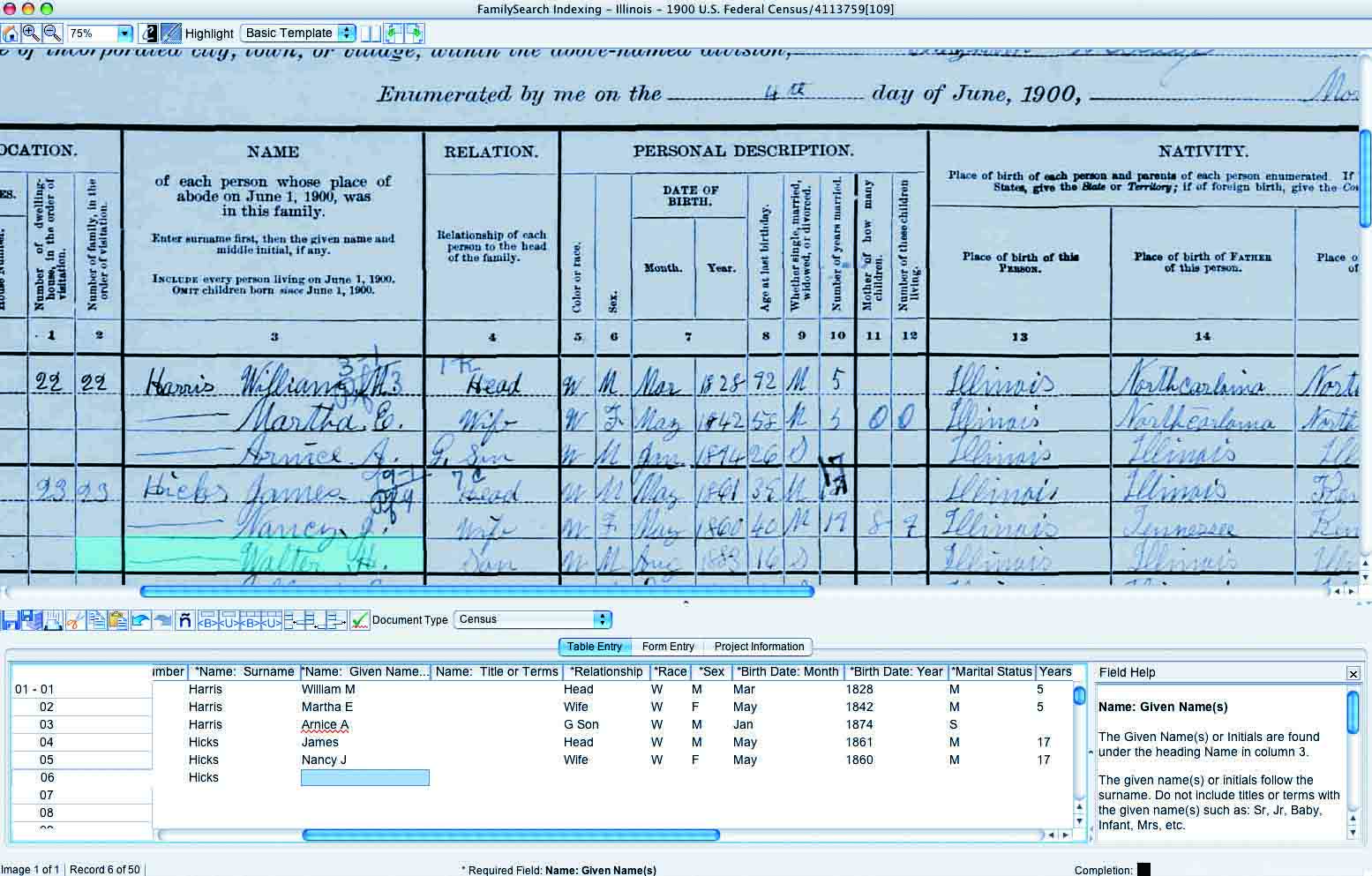Click the home icon in top toolbar
The height and width of the screenshot is (876, 1372).
10,33
